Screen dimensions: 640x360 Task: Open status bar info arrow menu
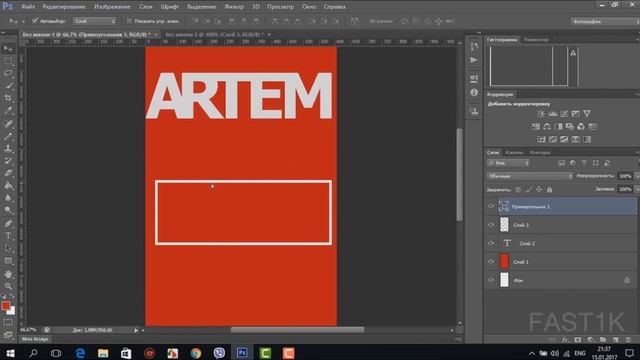(x=136, y=330)
